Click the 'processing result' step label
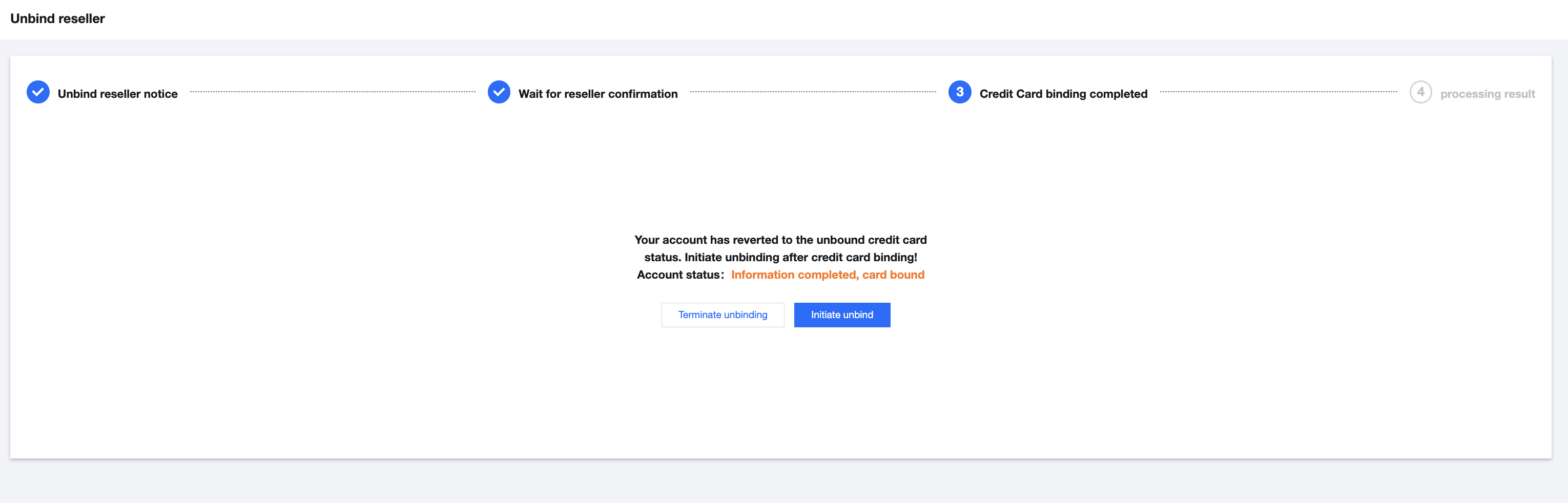1568x503 pixels. pyautogui.click(x=1487, y=94)
